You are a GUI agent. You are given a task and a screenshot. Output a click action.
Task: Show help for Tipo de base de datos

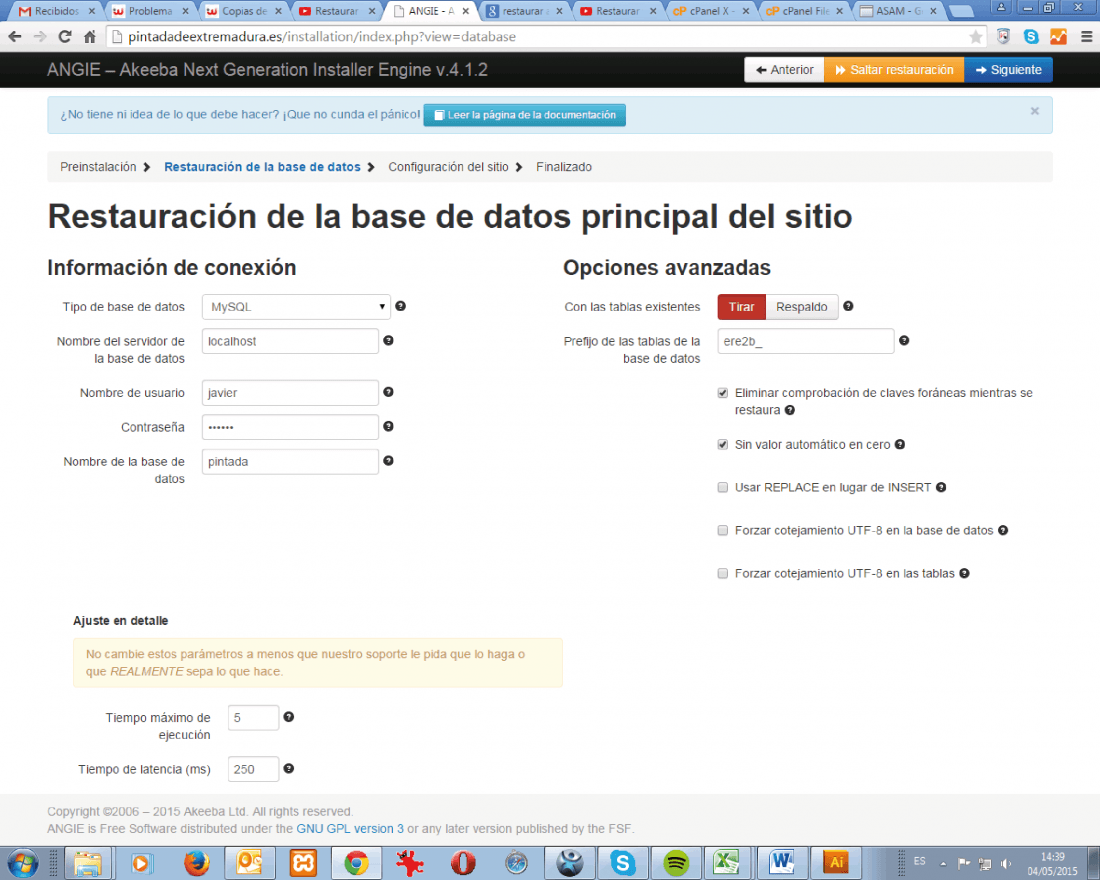[401, 306]
